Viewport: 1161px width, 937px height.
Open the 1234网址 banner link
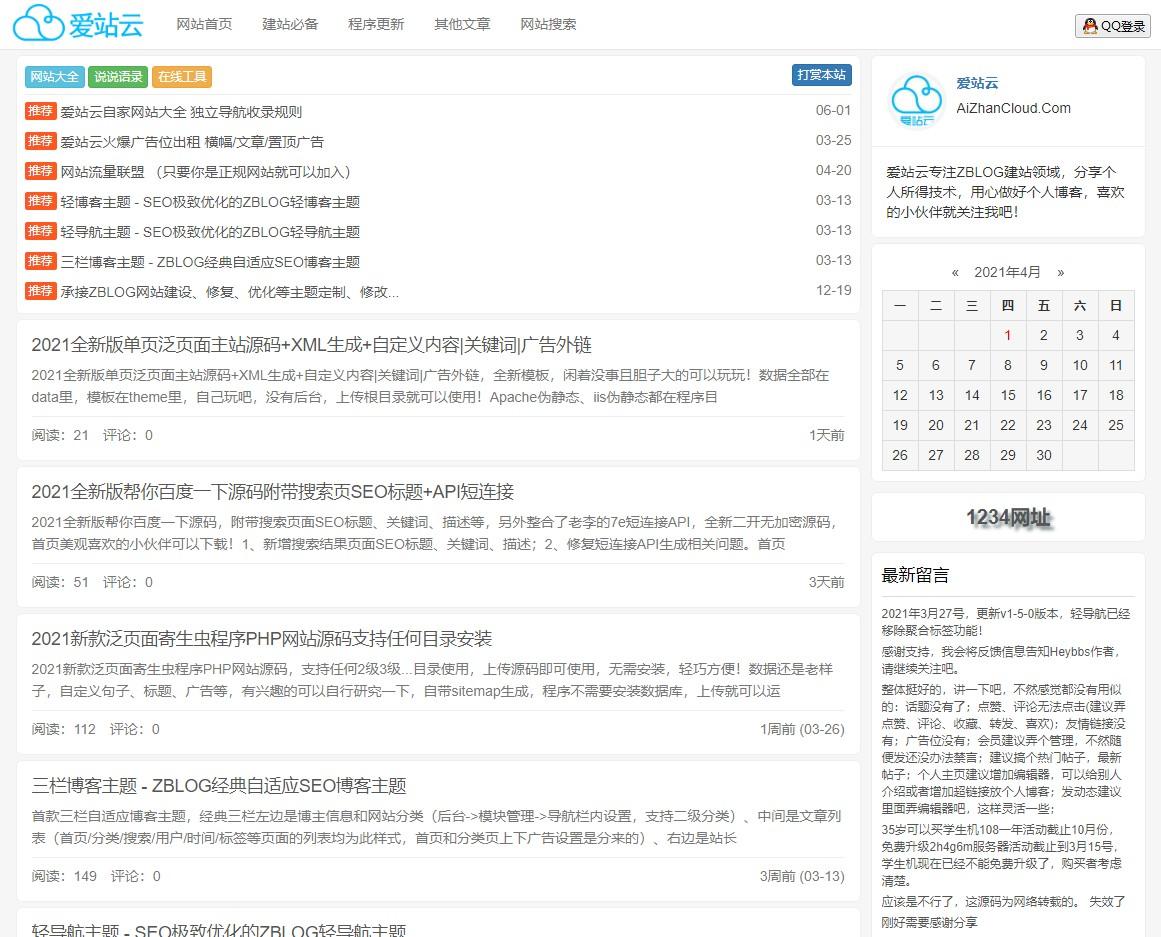[1008, 517]
